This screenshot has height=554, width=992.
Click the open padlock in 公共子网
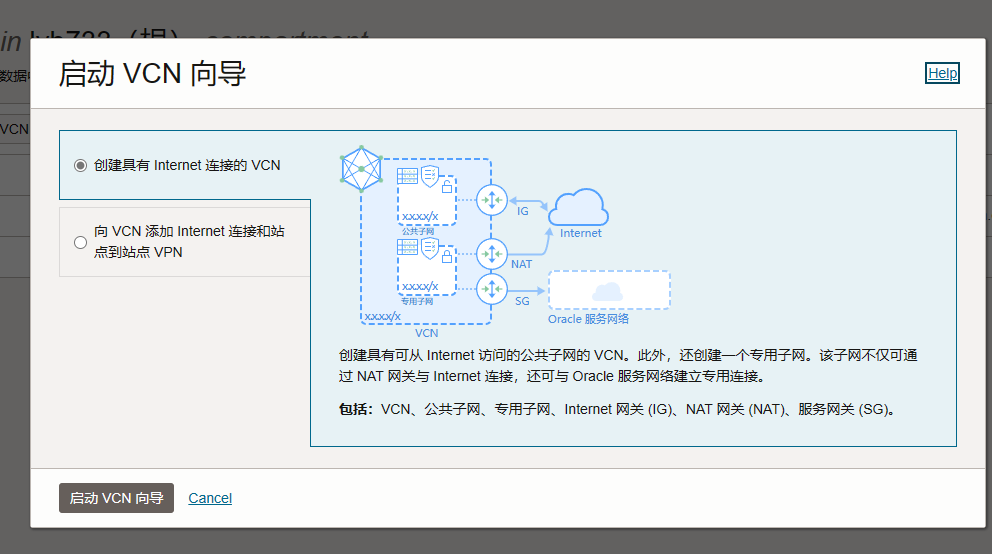tap(446, 186)
